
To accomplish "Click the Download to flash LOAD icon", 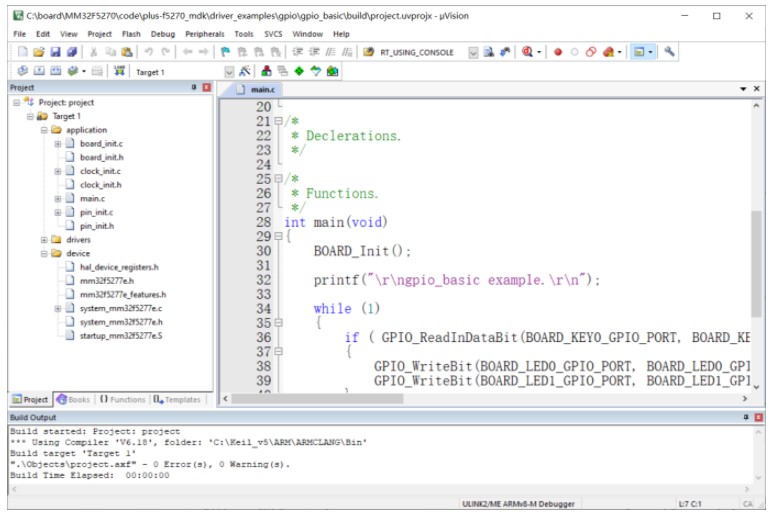I will [x=120, y=71].
